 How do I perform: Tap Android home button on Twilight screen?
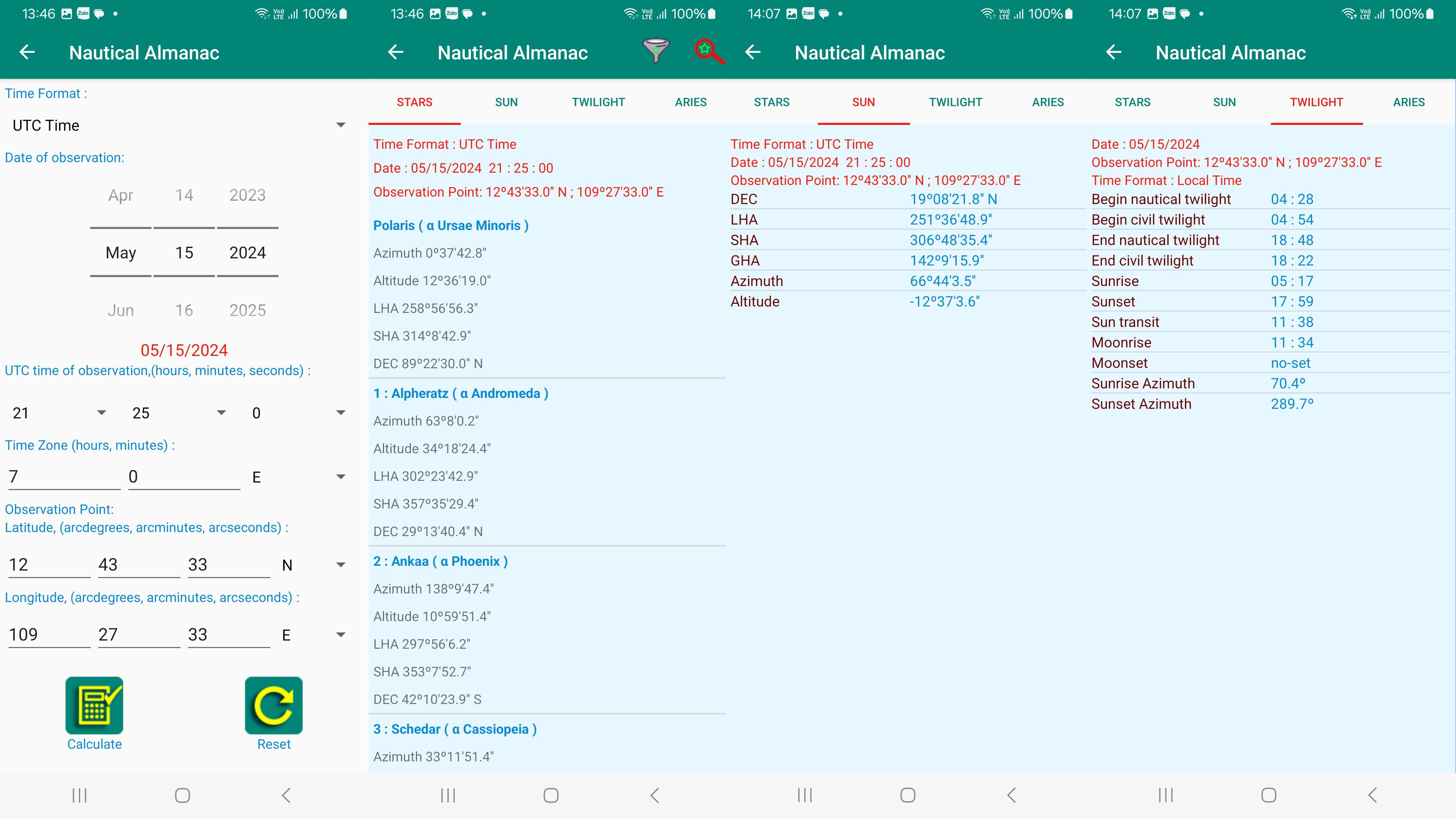(1269, 795)
